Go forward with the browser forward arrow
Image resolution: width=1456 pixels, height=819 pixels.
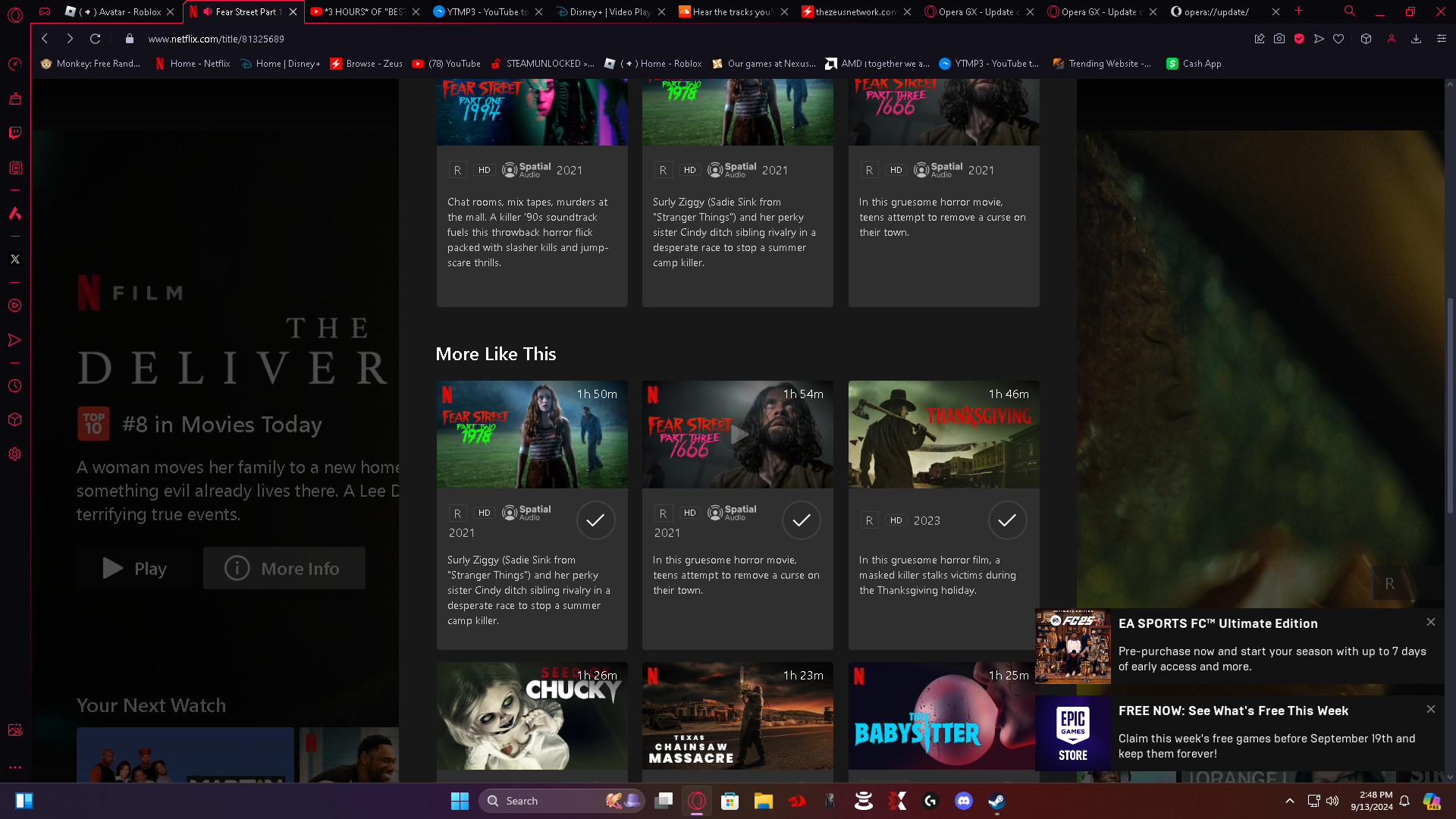pyautogui.click(x=70, y=39)
